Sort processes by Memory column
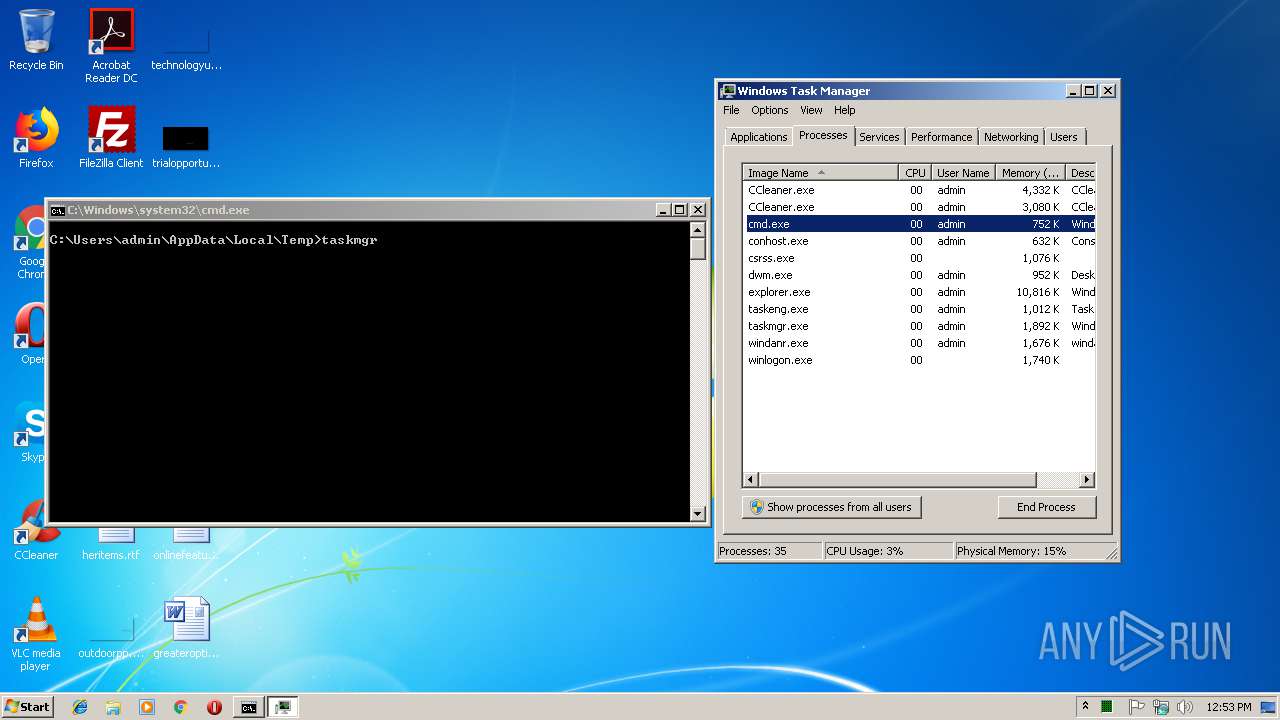 pyautogui.click(x=1031, y=173)
